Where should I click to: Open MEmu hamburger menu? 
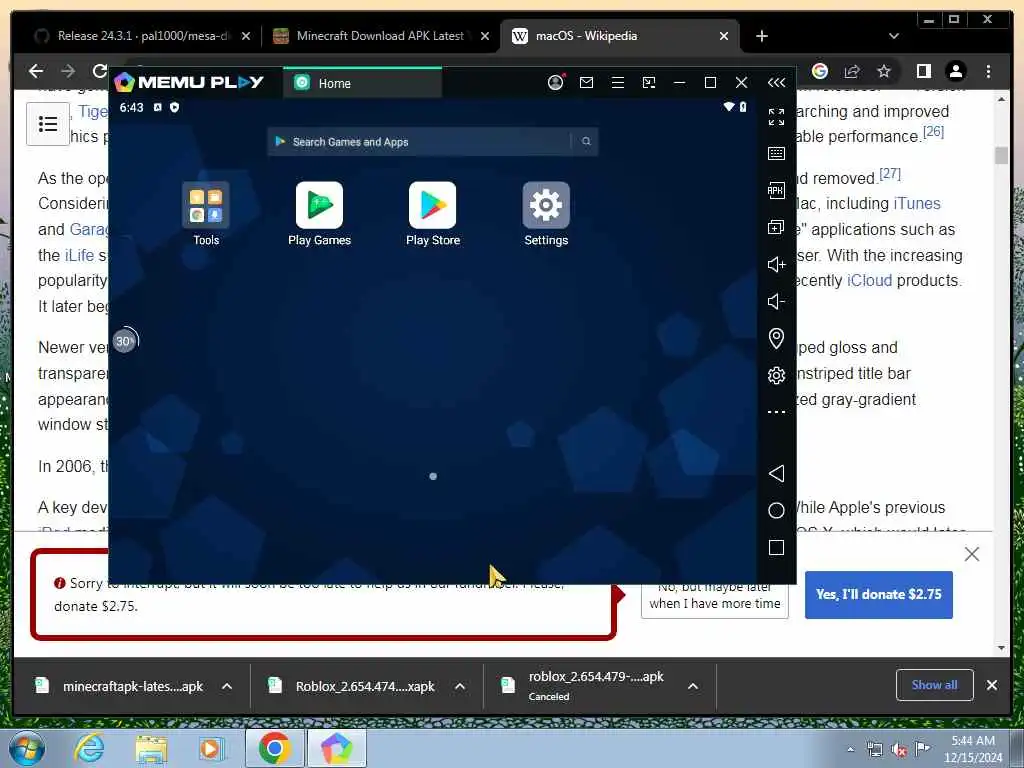(x=618, y=82)
